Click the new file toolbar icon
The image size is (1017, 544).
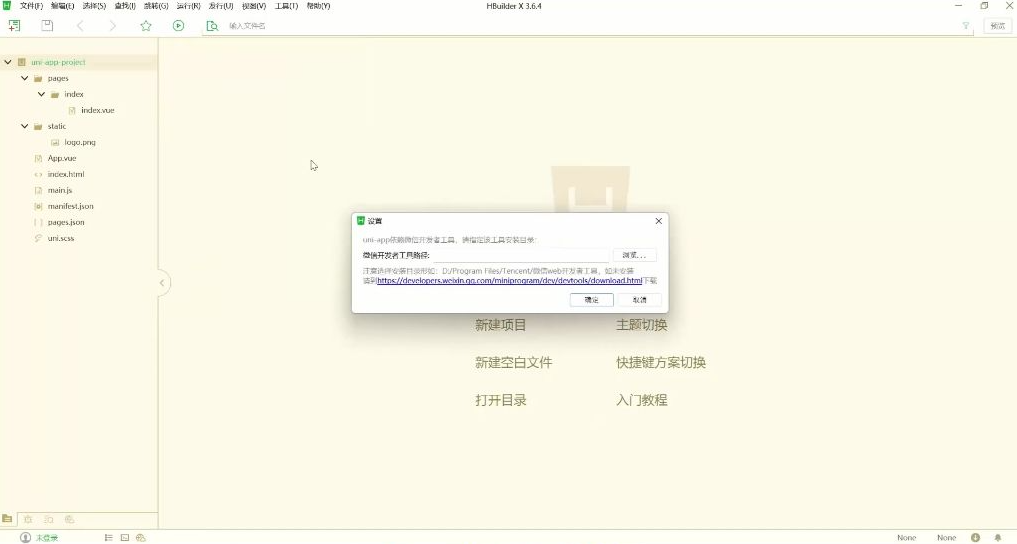[14, 26]
